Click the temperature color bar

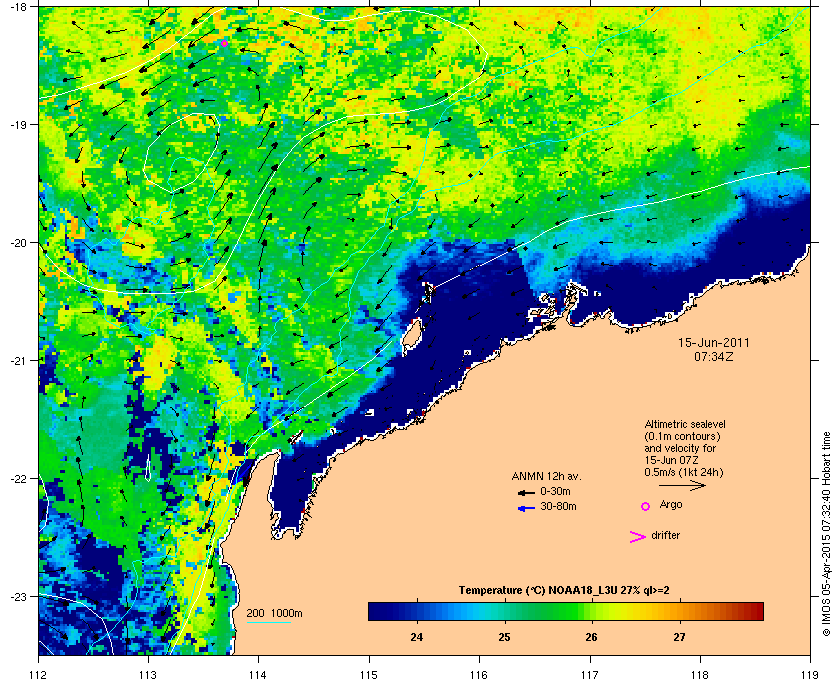coord(566,611)
